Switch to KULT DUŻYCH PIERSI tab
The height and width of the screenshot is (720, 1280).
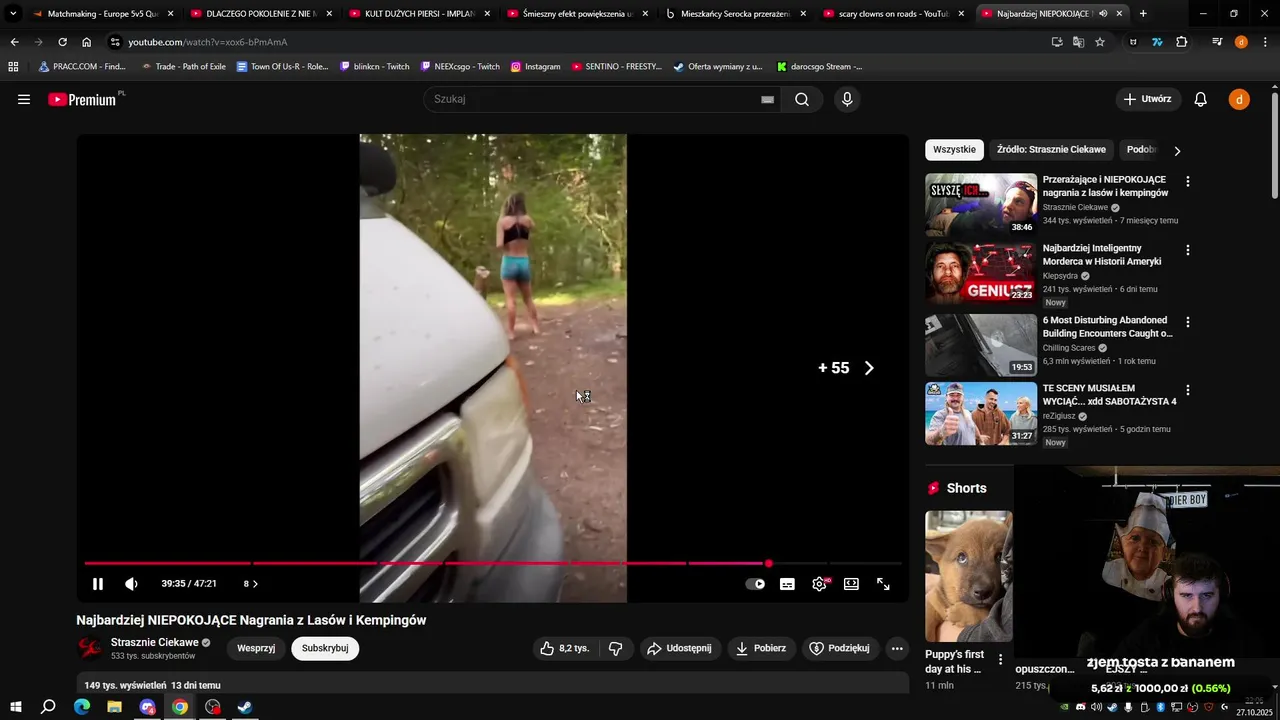420,14
